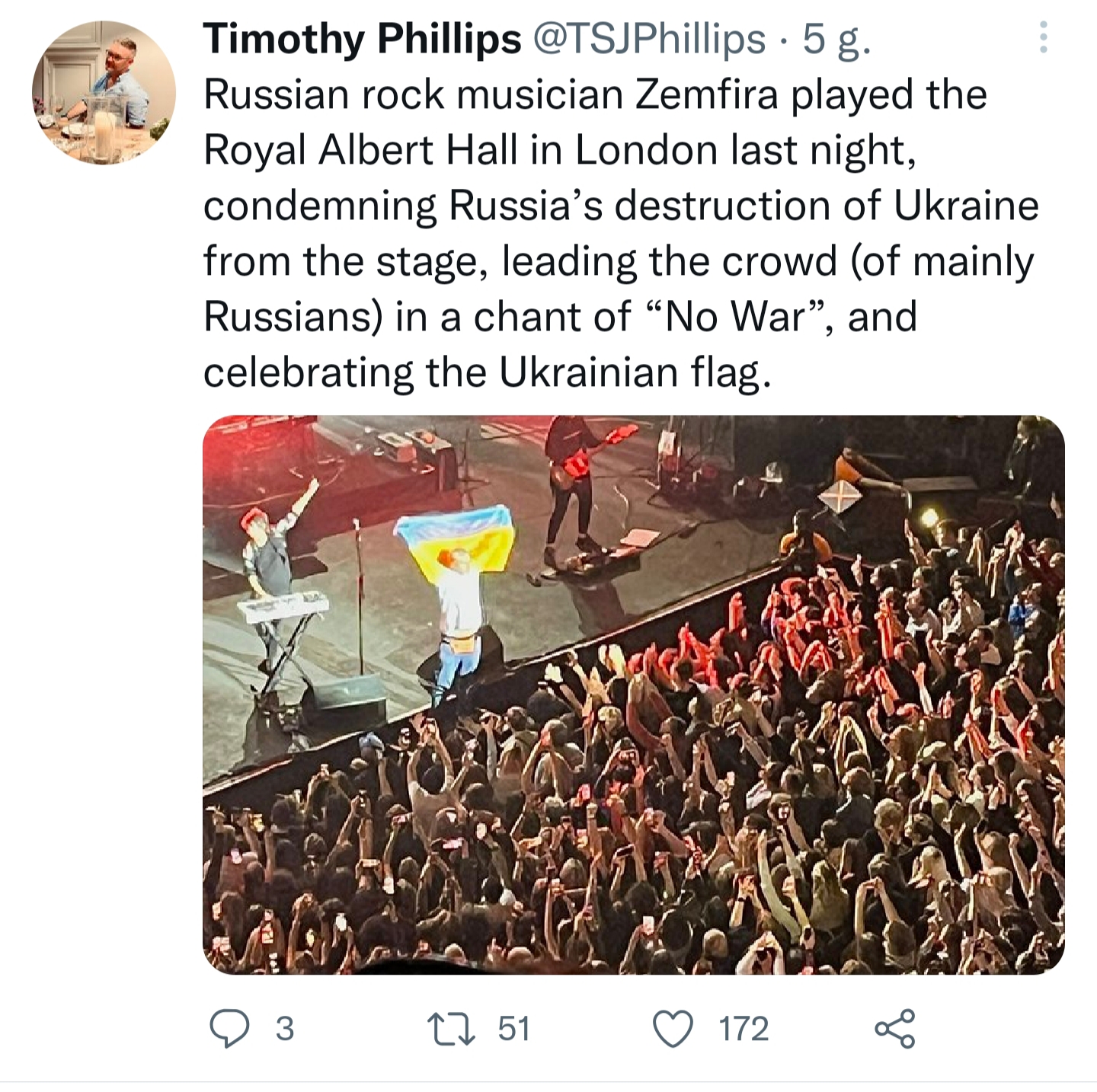Click the guitarist with the red guitar
The height and width of the screenshot is (1092, 1097).
pos(571,487)
